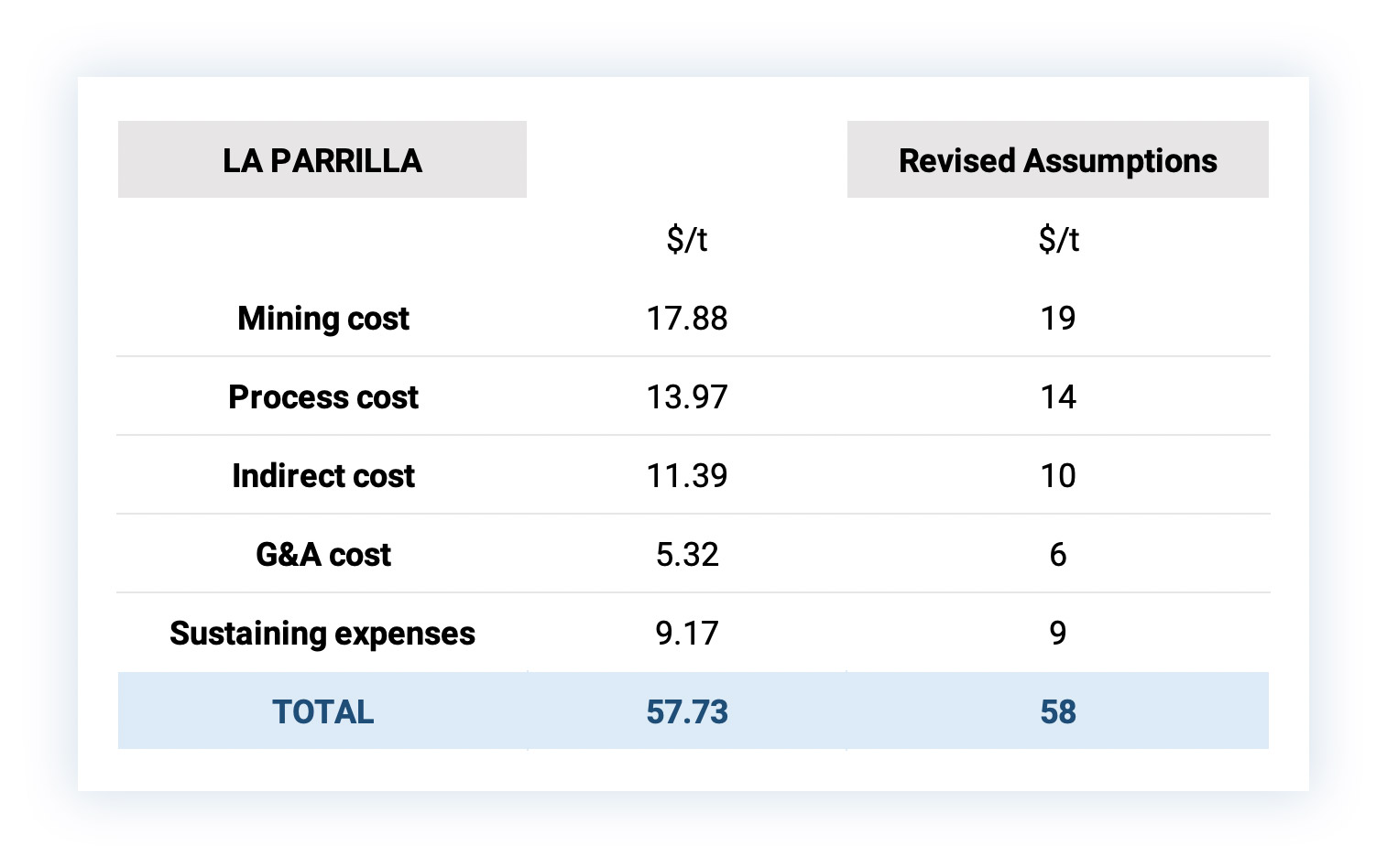Select the Mining cost row label
Image resolution: width=1387 pixels, height=868 pixels.
(x=322, y=319)
